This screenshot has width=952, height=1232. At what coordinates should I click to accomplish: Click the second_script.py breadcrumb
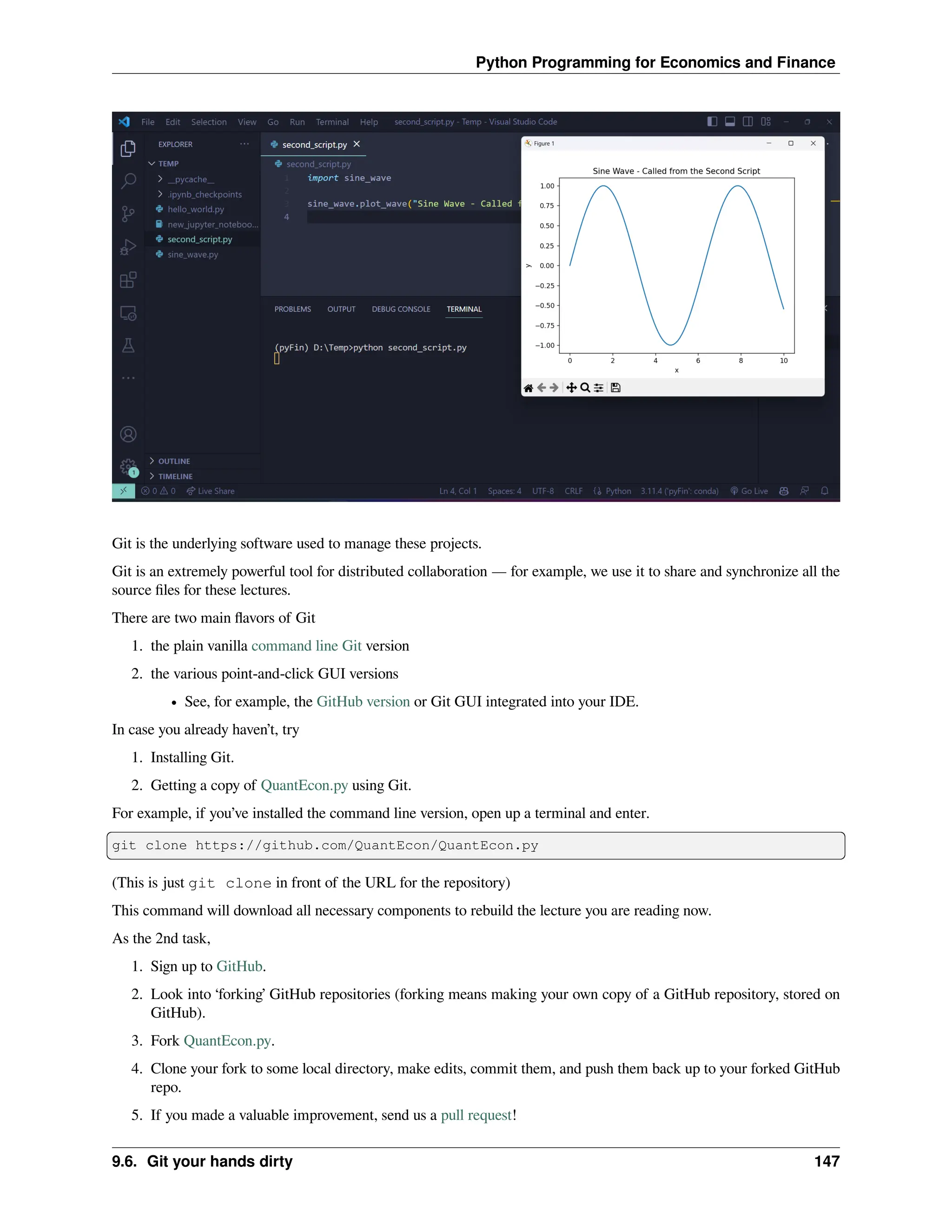[313, 164]
